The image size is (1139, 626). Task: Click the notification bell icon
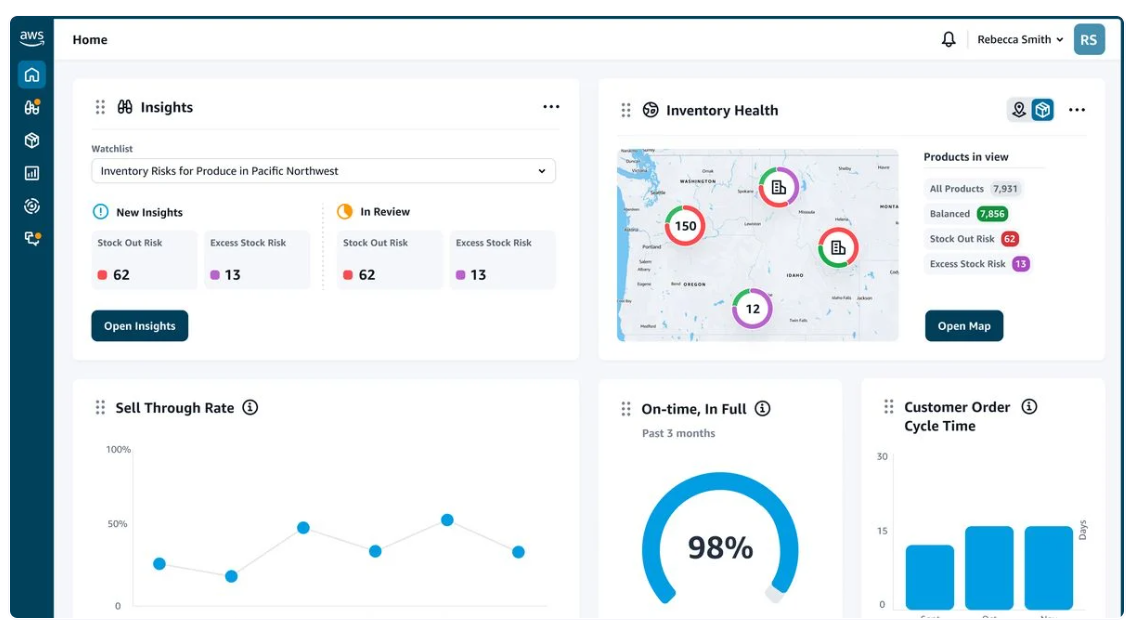tap(948, 39)
